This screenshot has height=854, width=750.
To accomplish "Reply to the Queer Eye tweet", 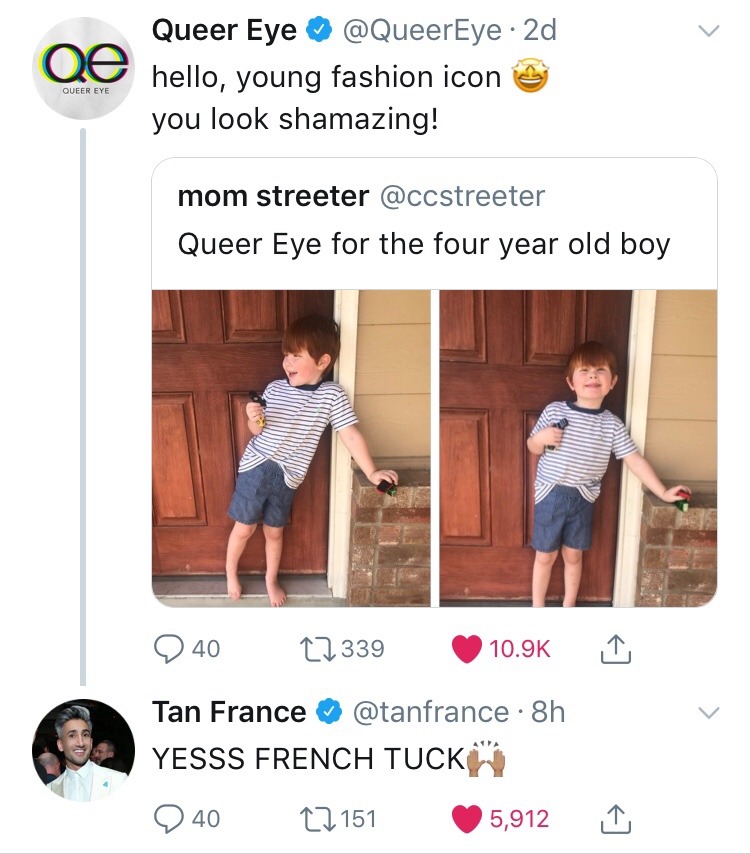I will [x=168, y=649].
